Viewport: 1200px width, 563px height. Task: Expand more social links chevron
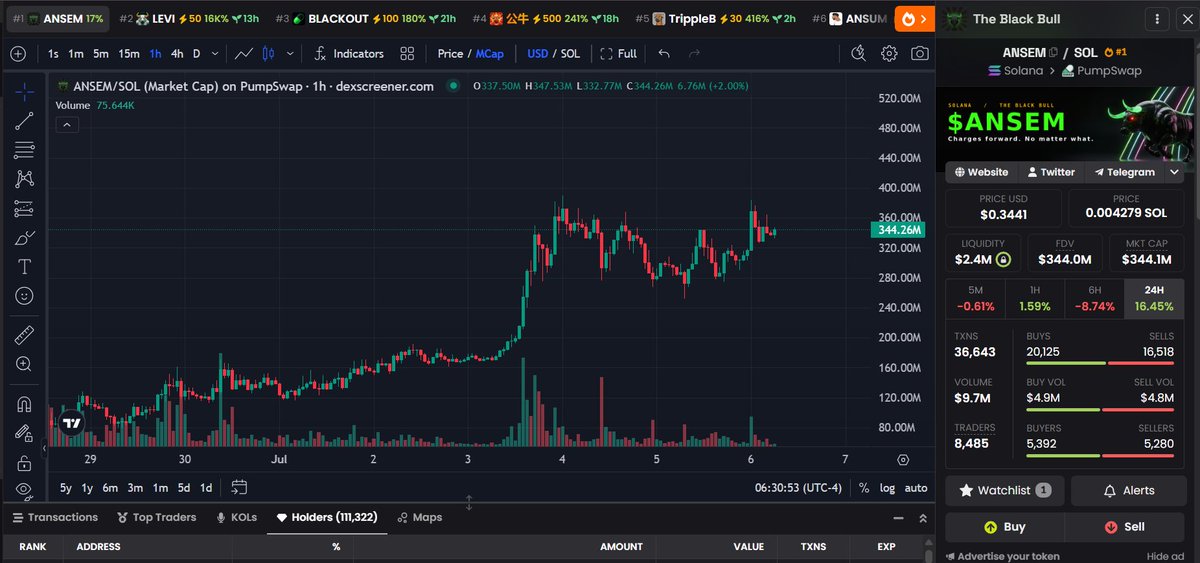pyautogui.click(x=1174, y=172)
